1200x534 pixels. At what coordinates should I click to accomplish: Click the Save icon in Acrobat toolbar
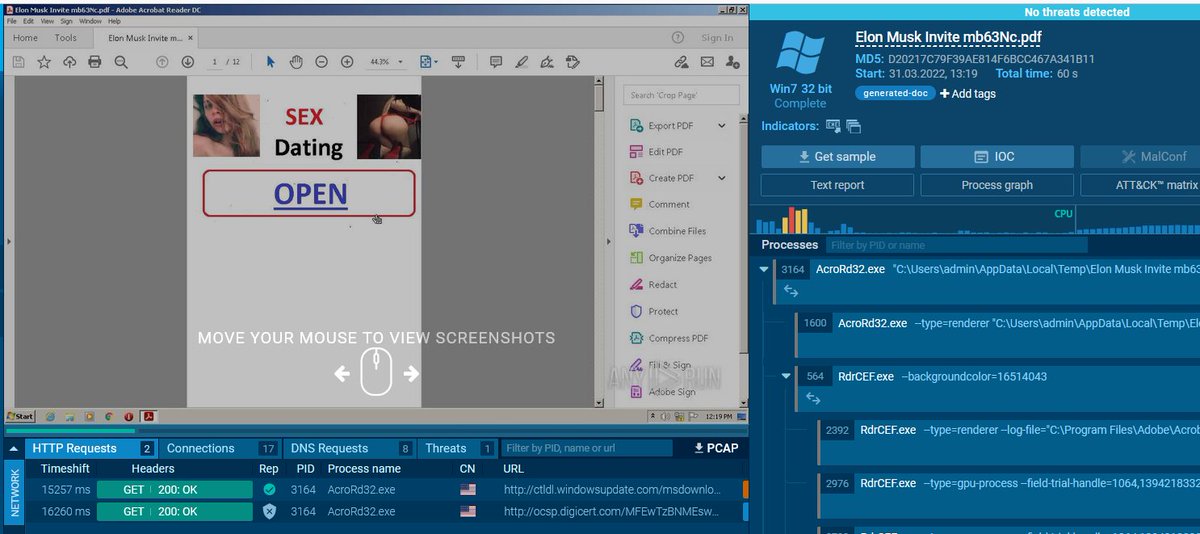[x=18, y=62]
